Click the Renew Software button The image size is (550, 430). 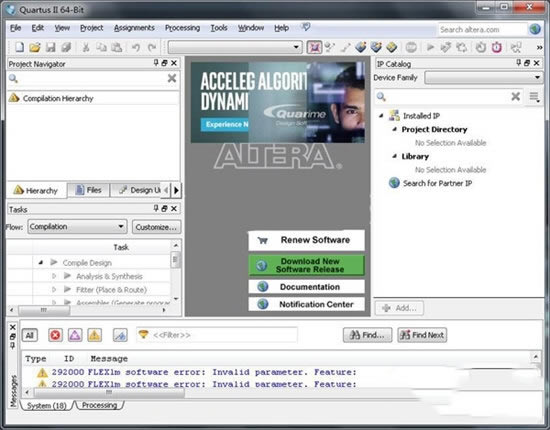[x=306, y=240]
